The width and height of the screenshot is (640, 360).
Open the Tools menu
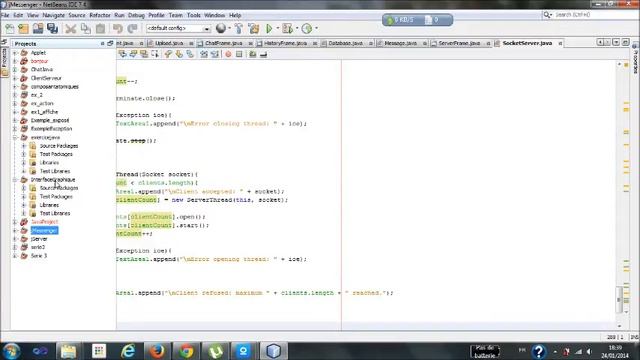pos(194,15)
